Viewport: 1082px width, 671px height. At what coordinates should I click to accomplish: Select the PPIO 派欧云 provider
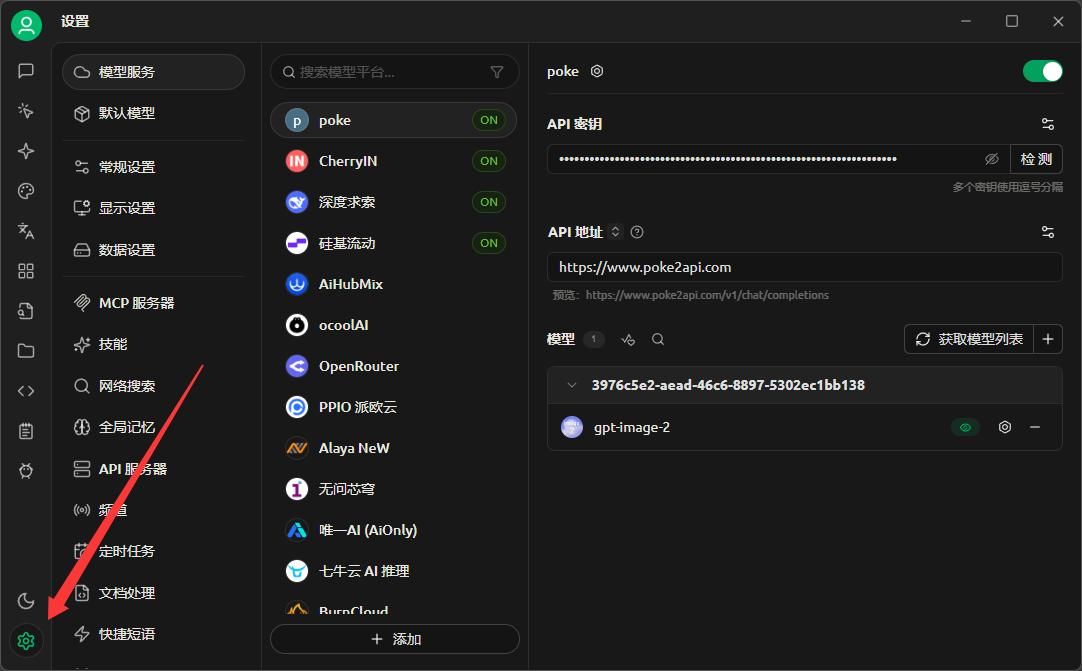[x=393, y=407]
